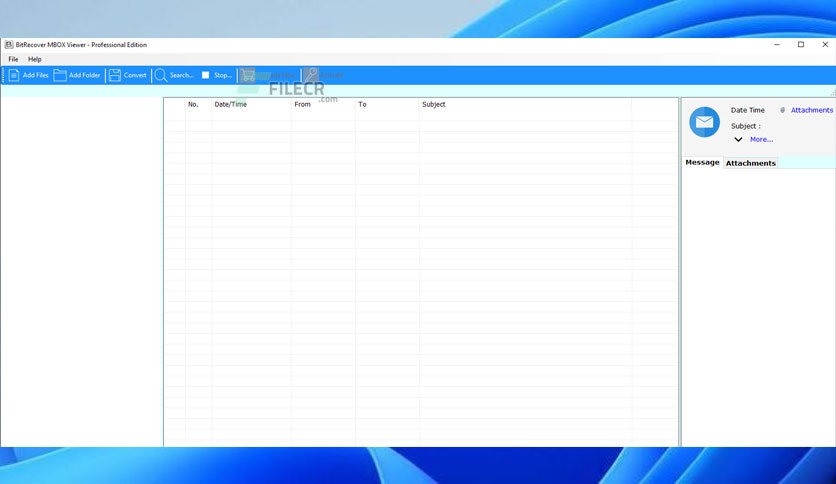Click the Add Folder label text
This screenshot has width=836, height=484.
pos(84,75)
